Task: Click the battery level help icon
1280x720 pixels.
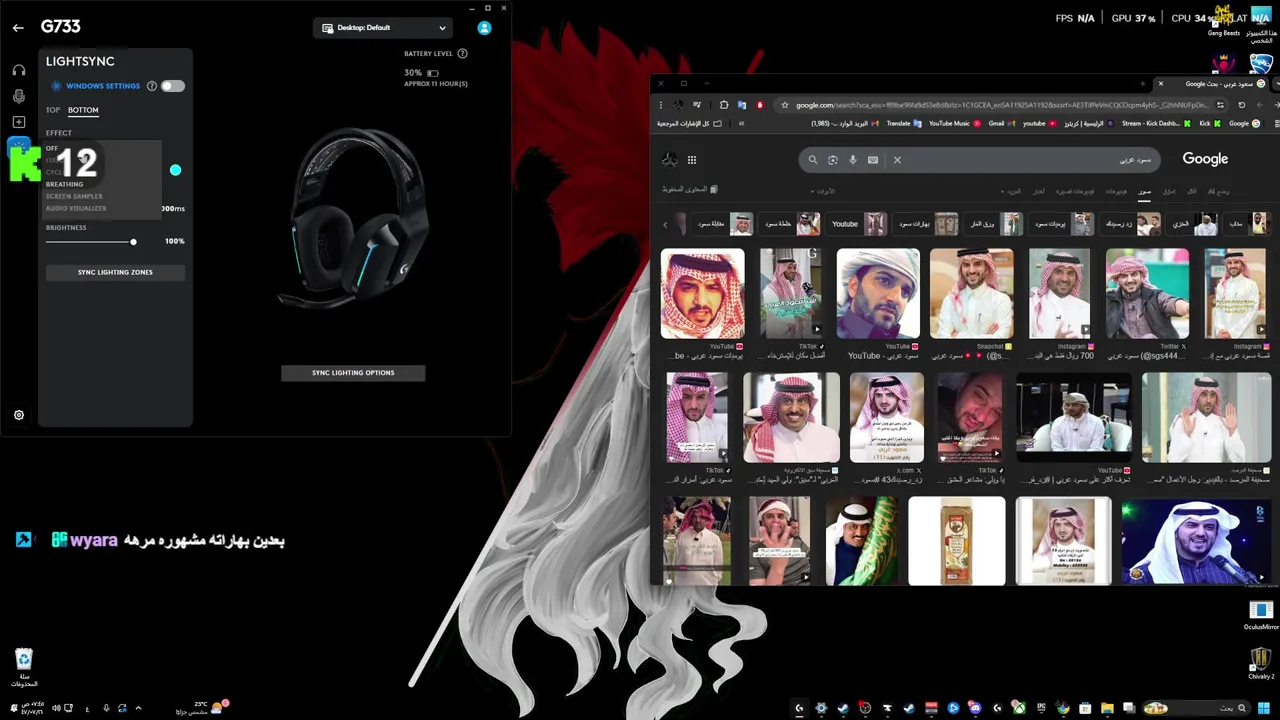Action: pos(462,53)
